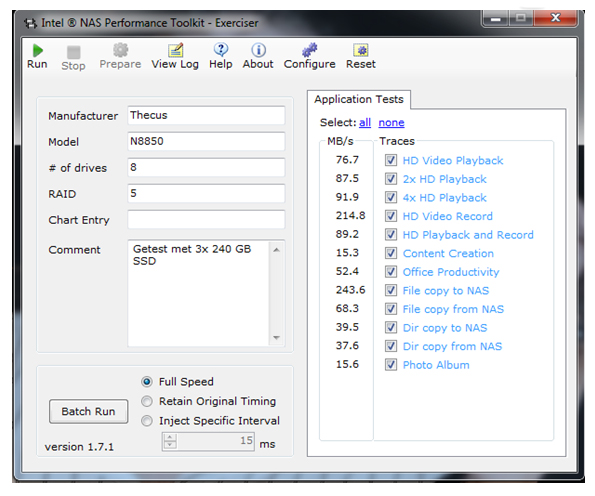Click the File copy from NAS trace label

tap(453, 309)
